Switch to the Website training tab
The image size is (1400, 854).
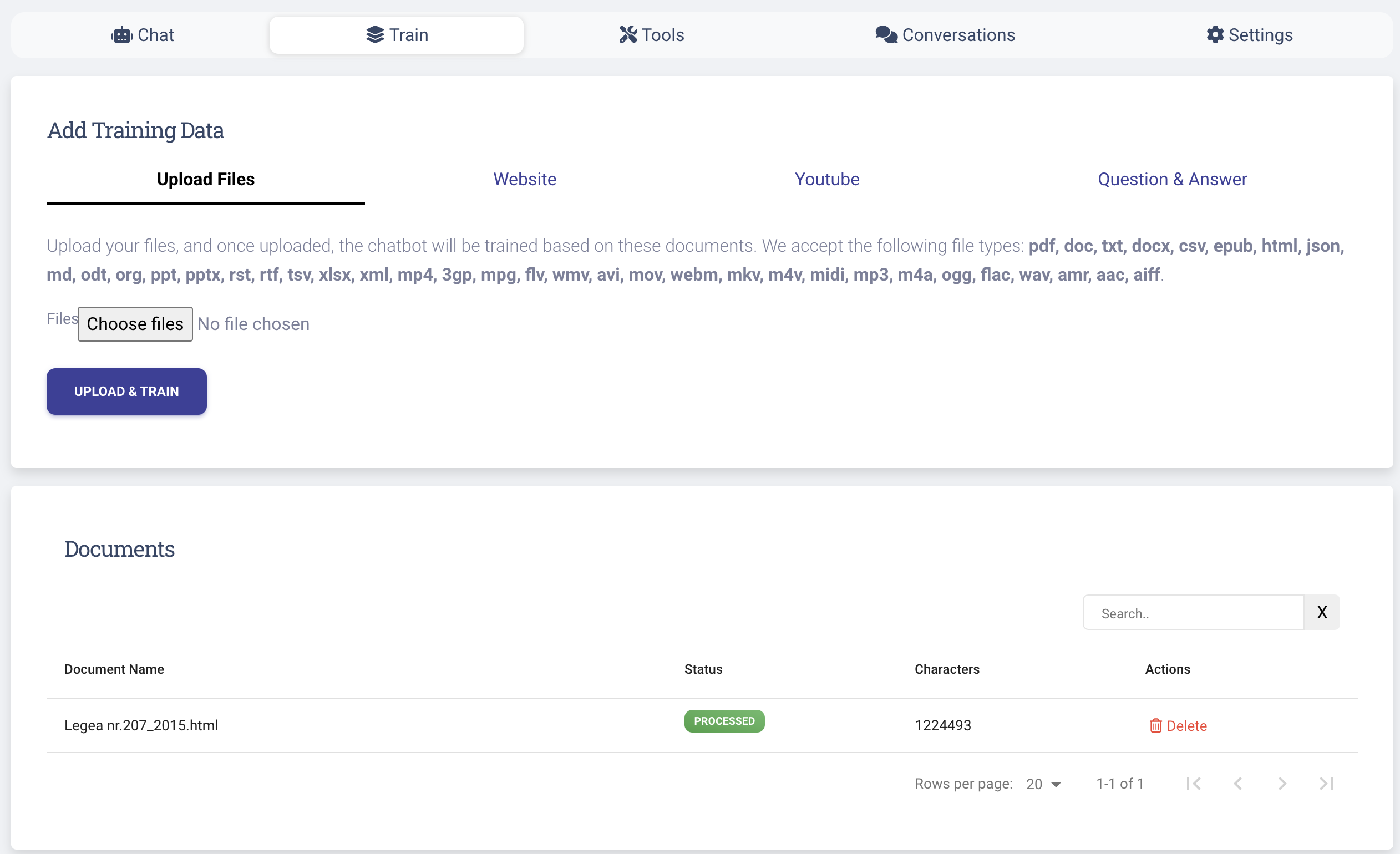point(524,180)
